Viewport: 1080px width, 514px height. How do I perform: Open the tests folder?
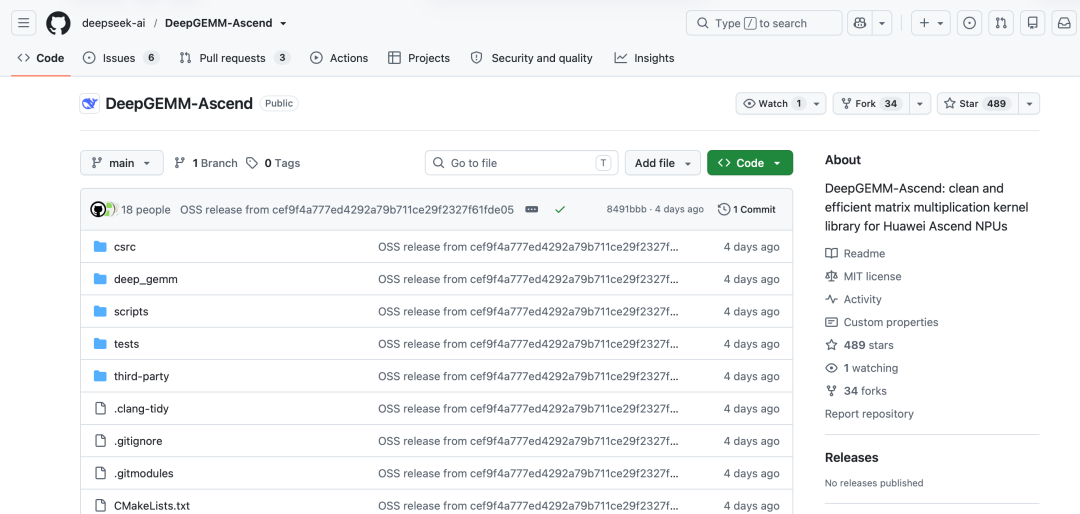click(126, 344)
